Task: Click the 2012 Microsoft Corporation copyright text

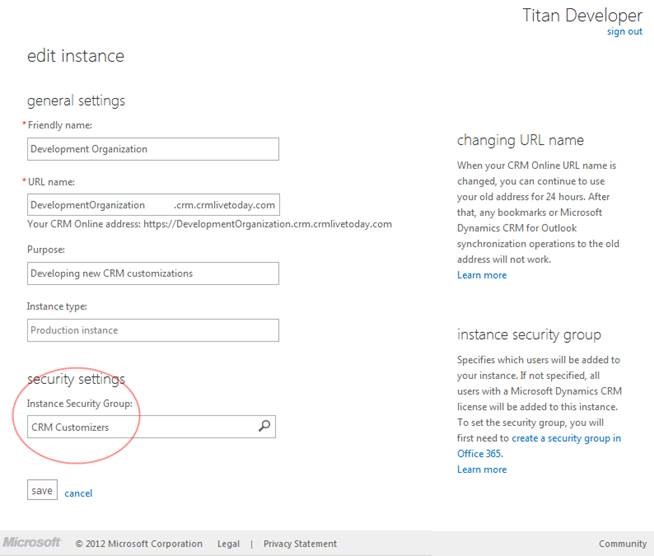Action: point(139,544)
